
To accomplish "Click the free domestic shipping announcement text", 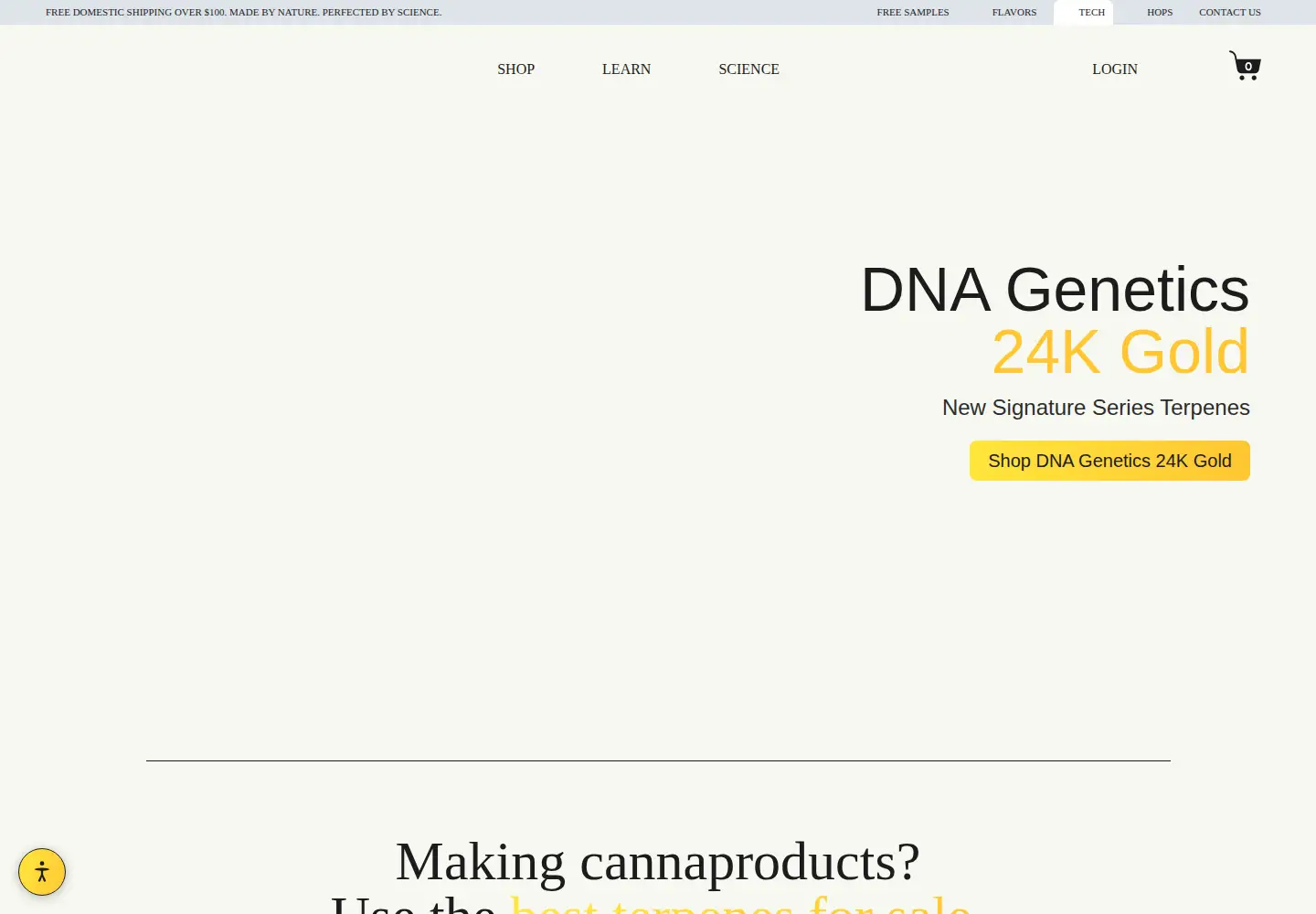I will click(x=243, y=12).
